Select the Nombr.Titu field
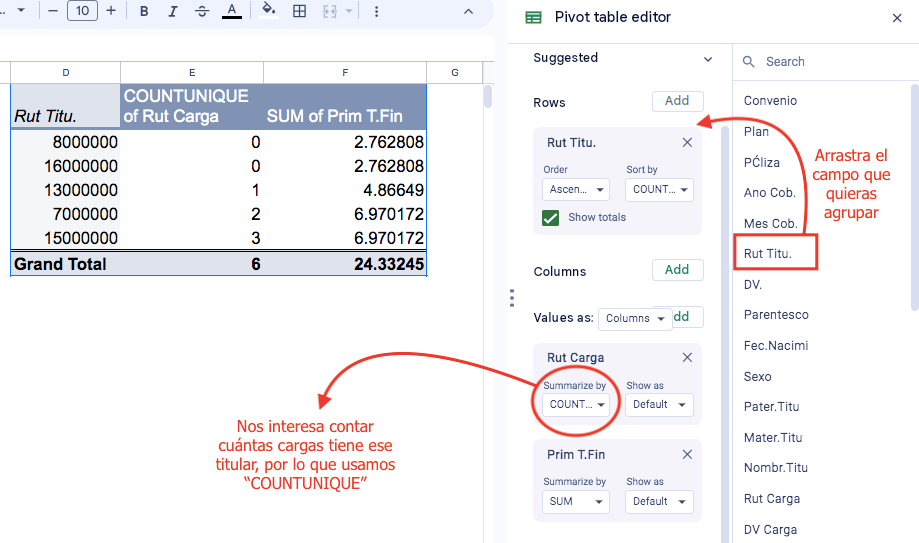Viewport: 919px width, 543px height. point(775,468)
